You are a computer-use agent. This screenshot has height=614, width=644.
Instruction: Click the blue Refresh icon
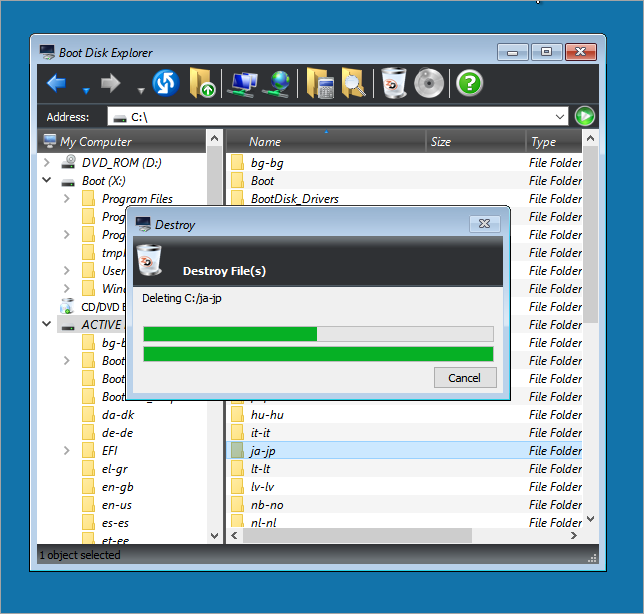coord(166,83)
